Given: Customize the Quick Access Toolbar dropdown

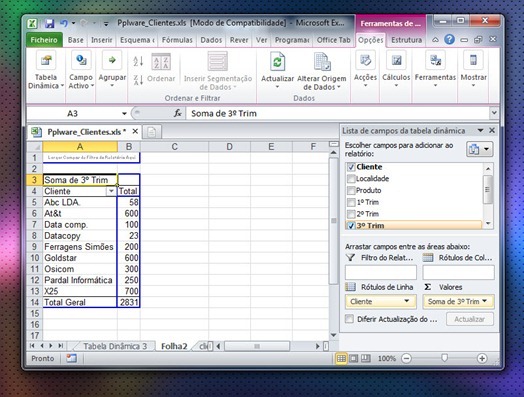Looking at the screenshot, I should click(x=106, y=23).
